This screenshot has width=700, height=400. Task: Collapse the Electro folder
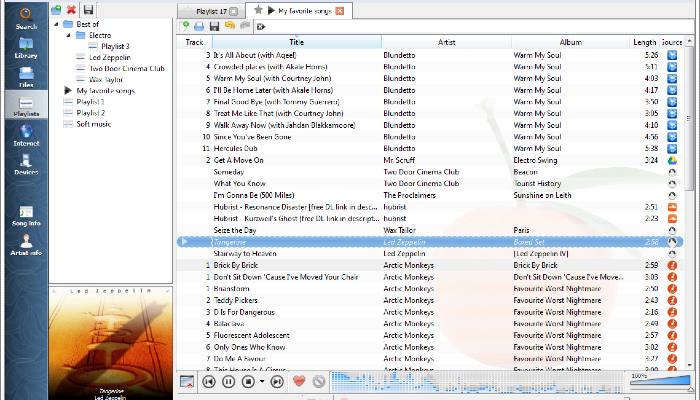68,35
